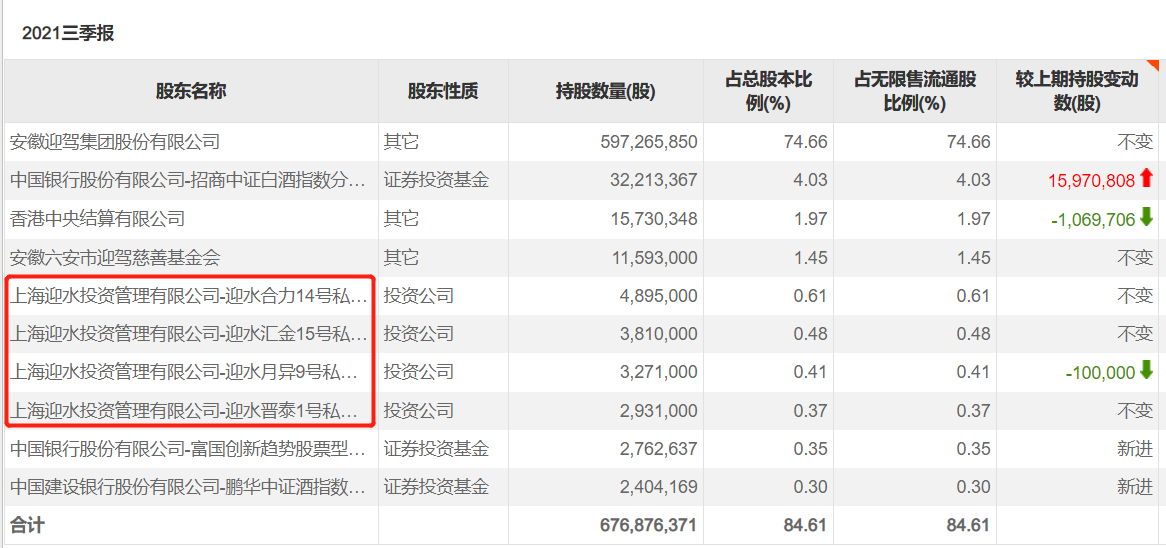The image size is (1166, 548).
Task: Click the 2021三季报 heading
Action: point(68,33)
